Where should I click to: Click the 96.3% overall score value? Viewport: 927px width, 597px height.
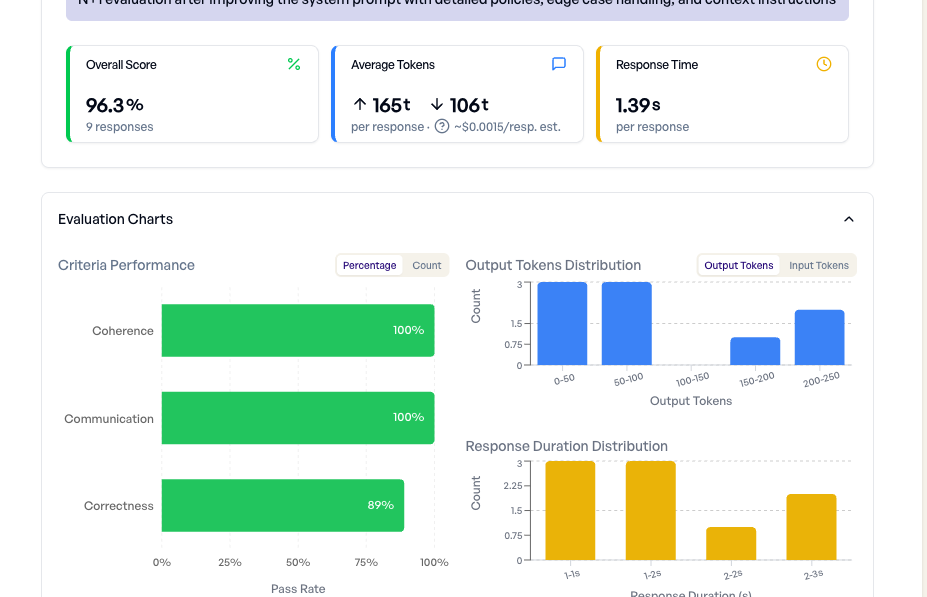click(x=115, y=105)
